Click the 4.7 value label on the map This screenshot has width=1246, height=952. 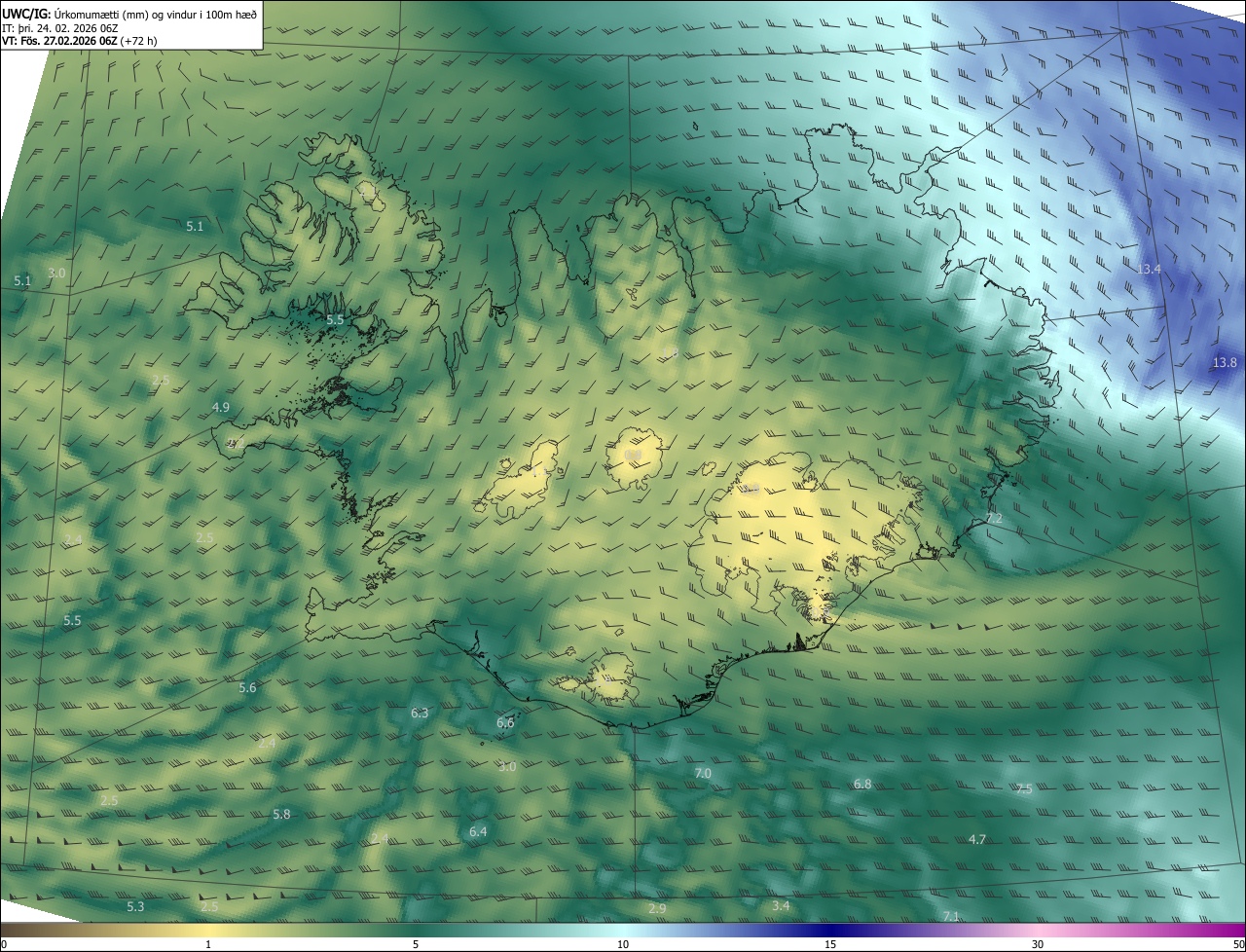977,839
